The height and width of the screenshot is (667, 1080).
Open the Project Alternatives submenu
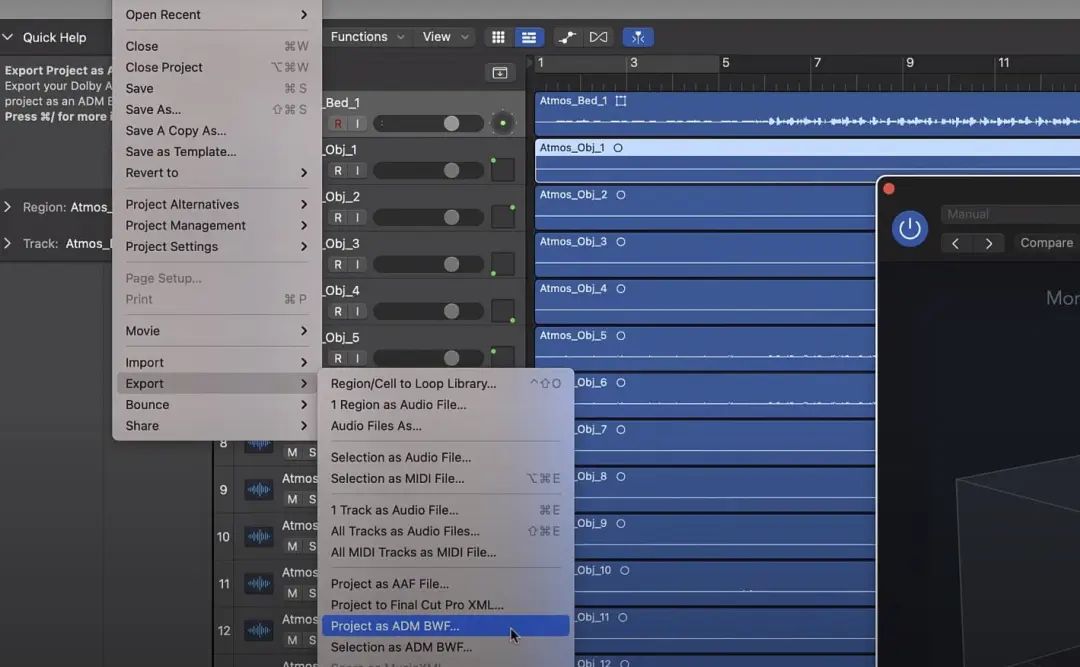click(216, 204)
